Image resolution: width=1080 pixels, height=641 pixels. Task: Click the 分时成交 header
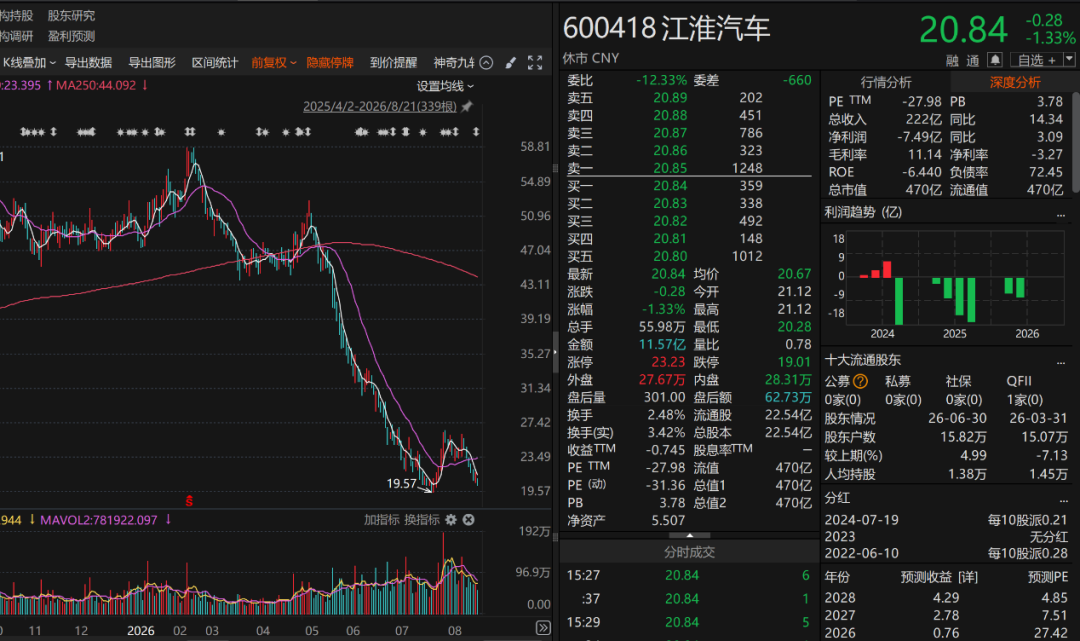tap(689, 552)
